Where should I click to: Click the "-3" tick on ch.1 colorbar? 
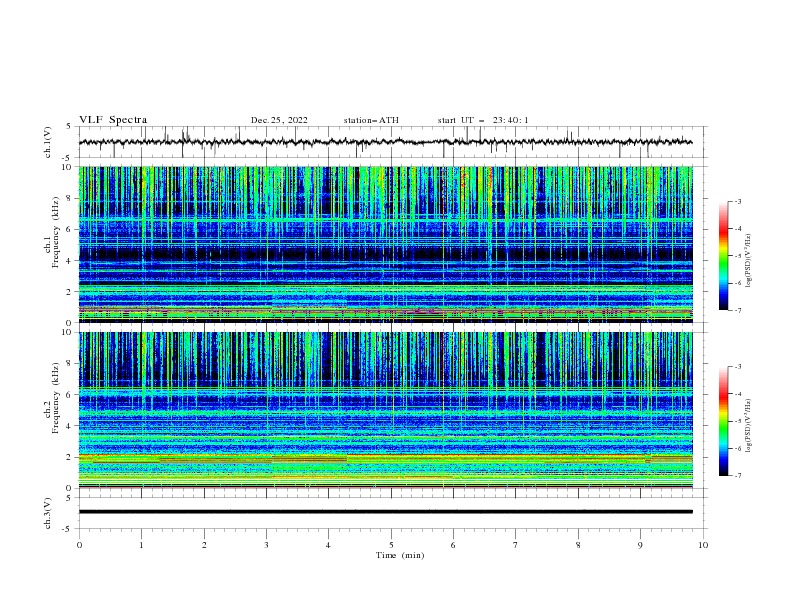coord(737,201)
